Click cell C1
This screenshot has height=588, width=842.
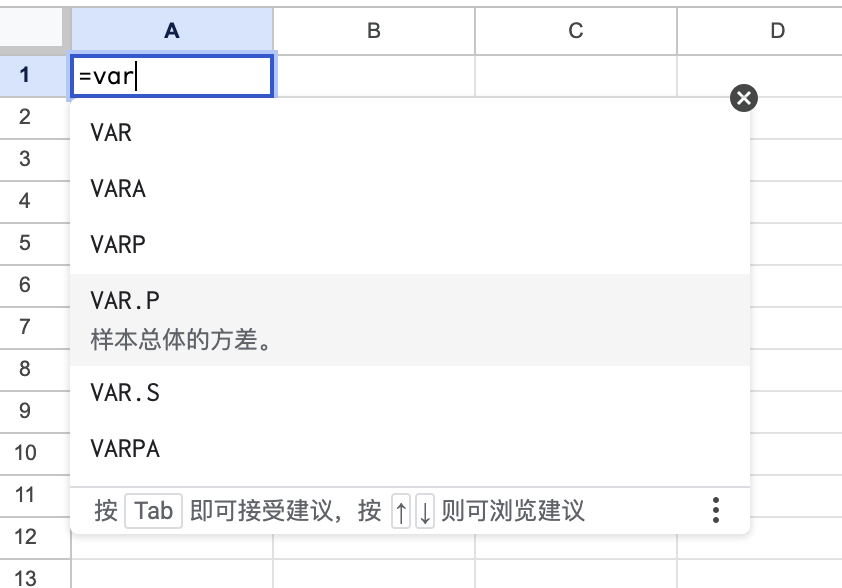[576, 75]
